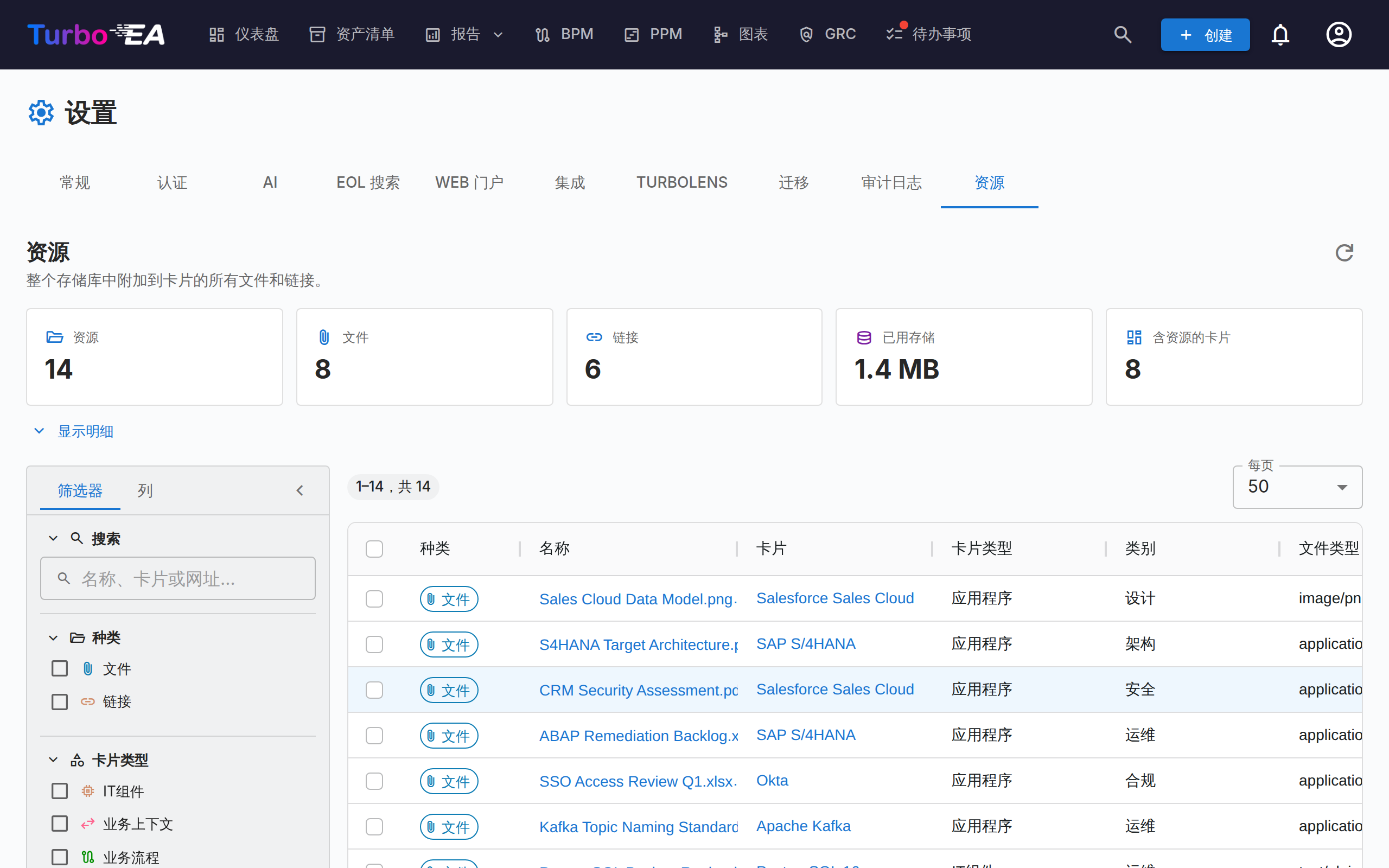The image size is (1389, 868).
Task: Open the Okta card link
Action: click(772, 781)
